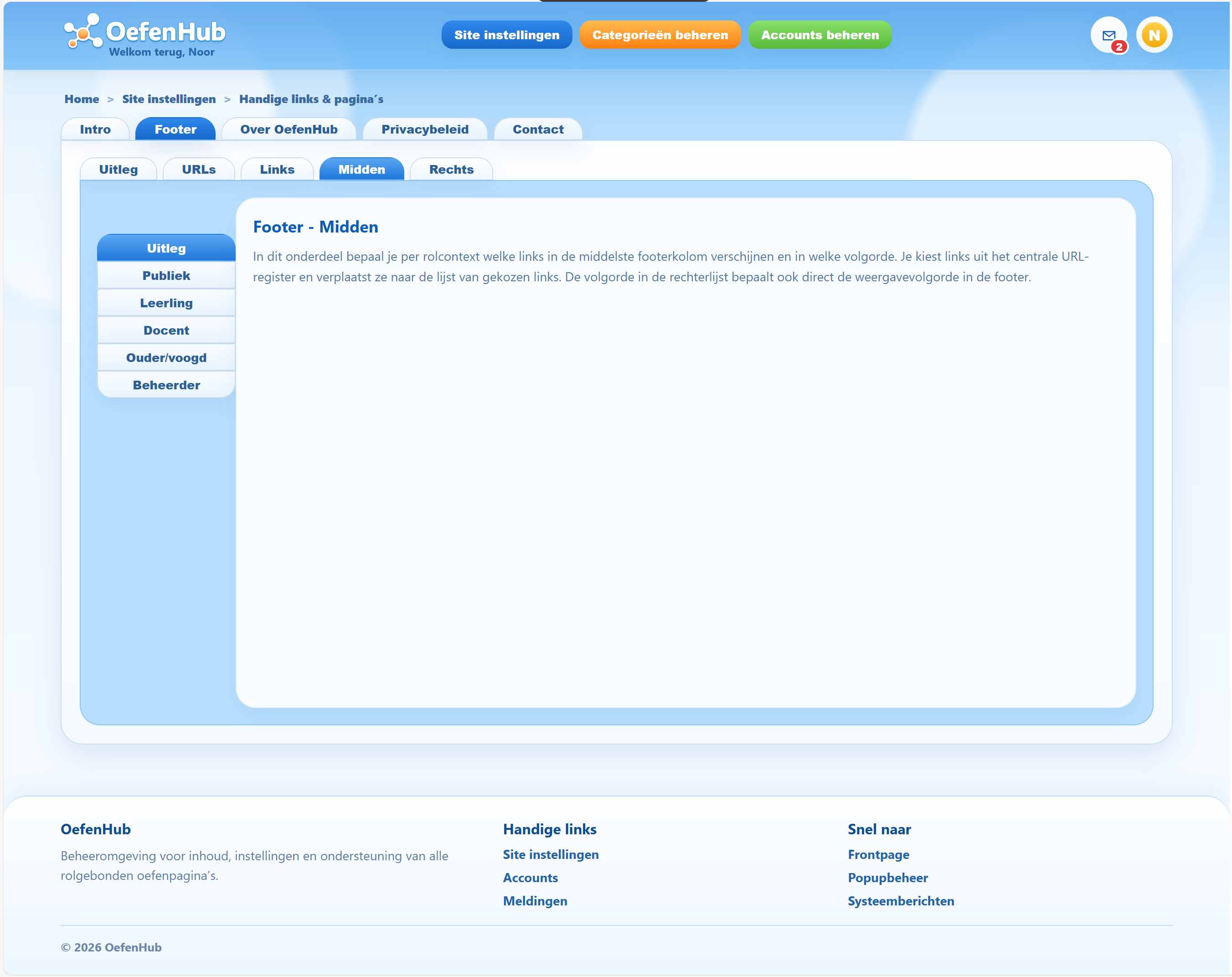Open footer link Accounts
This screenshot has height=977, width=1232.
click(x=530, y=878)
